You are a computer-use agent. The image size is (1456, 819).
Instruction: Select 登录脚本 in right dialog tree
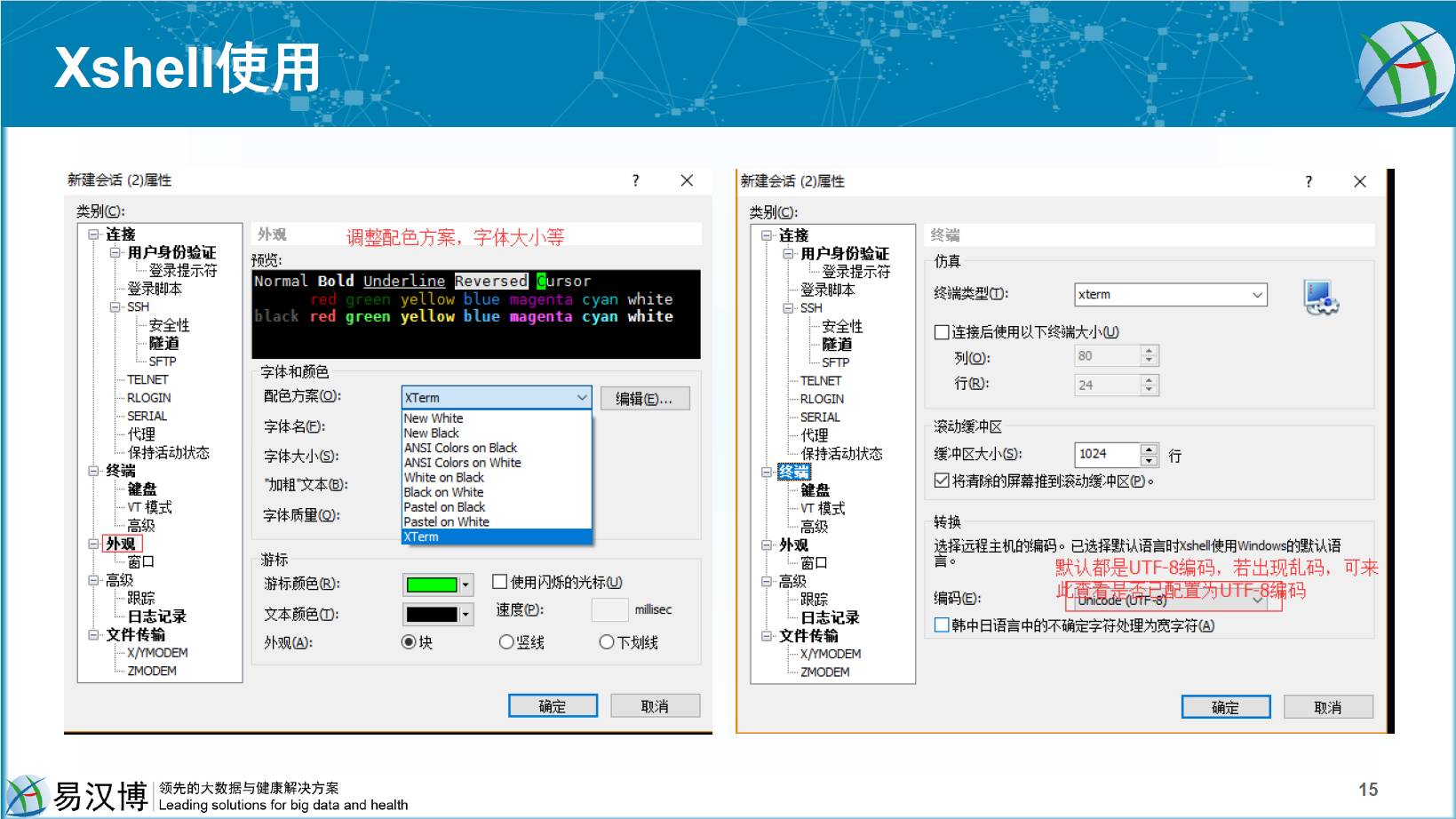(x=828, y=290)
